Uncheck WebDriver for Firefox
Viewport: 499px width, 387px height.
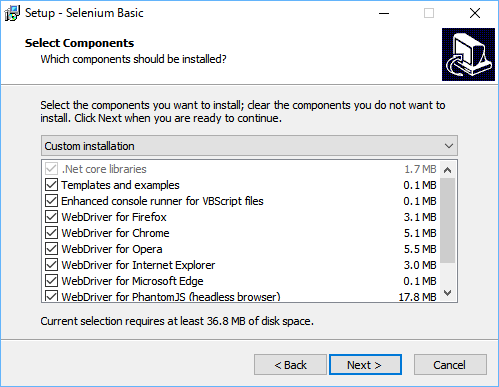[51, 217]
